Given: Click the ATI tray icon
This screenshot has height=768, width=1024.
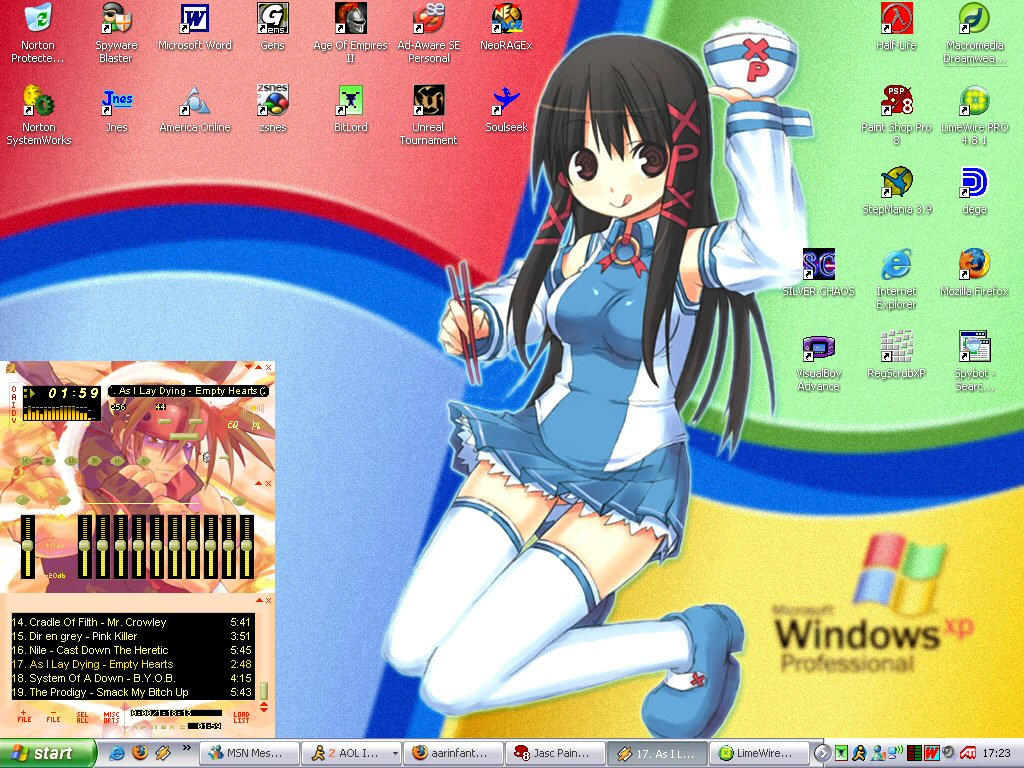Looking at the screenshot, I should click(x=968, y=754).
